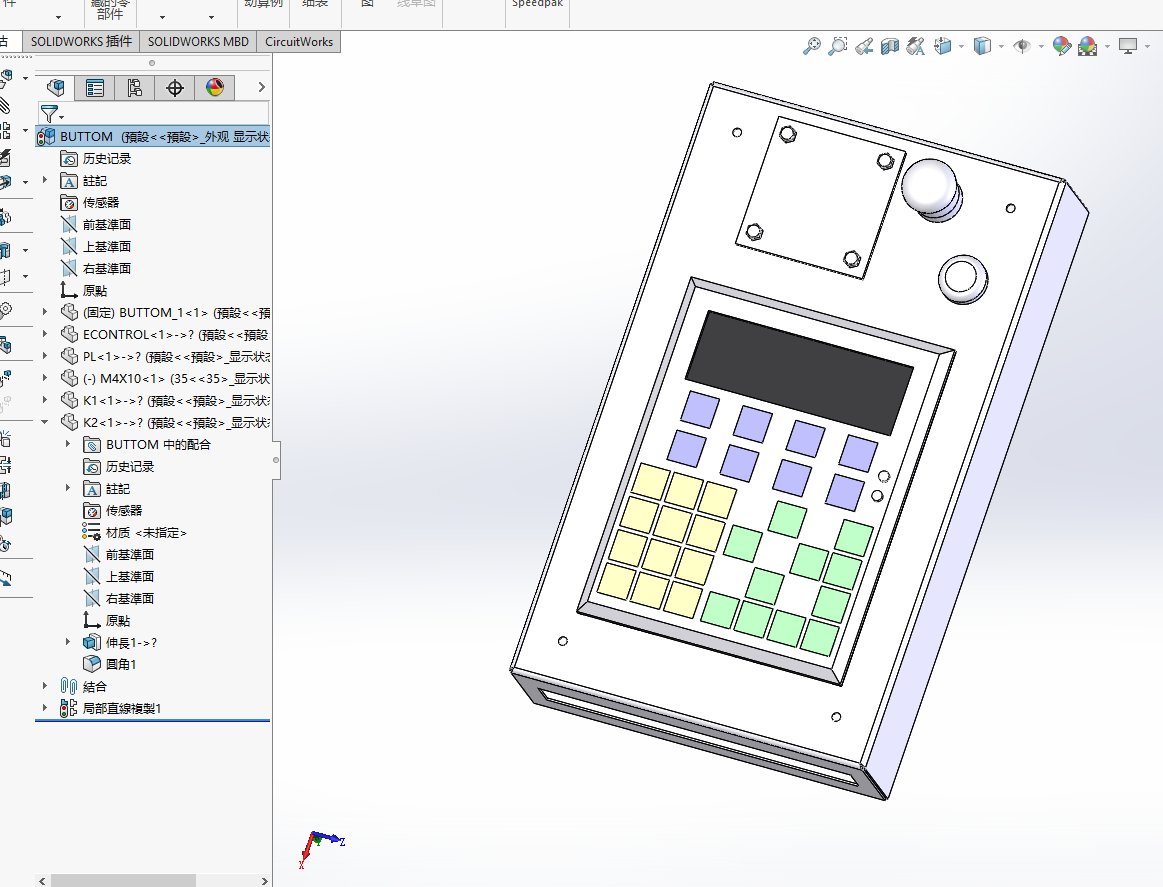The height and width of the screenshot is (887, 1163).
Task: Click the K2<1> part icon
Action: pos(69,422)
